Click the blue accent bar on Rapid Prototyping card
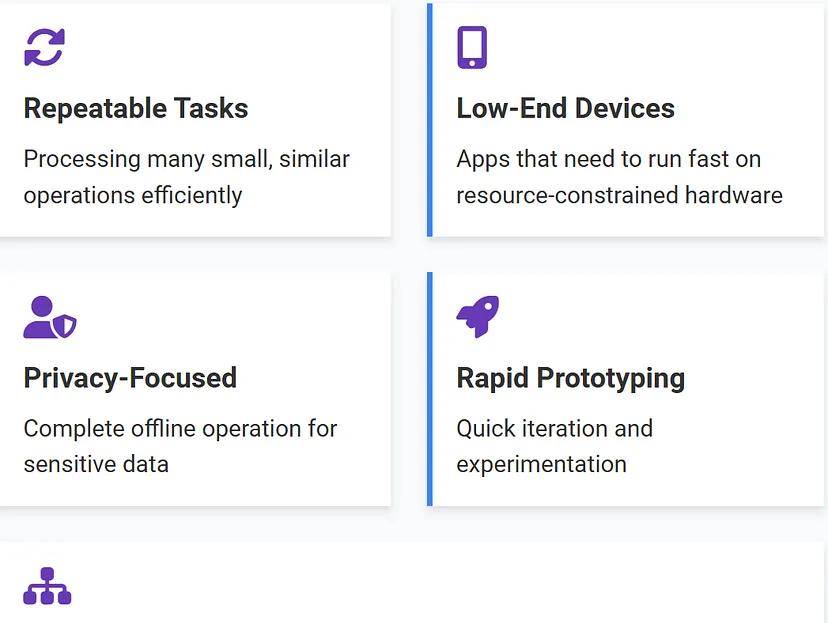 (430, 388)
